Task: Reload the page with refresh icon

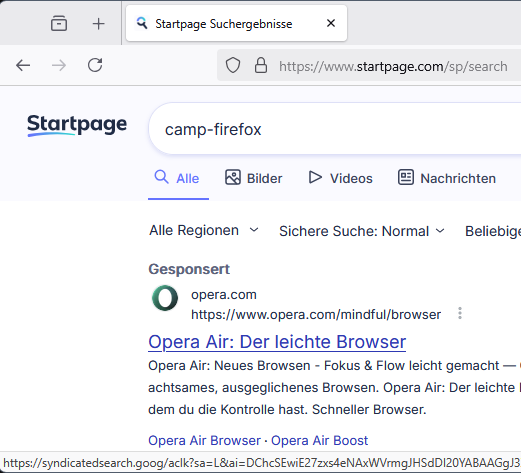Action: (x=95, y=65)
